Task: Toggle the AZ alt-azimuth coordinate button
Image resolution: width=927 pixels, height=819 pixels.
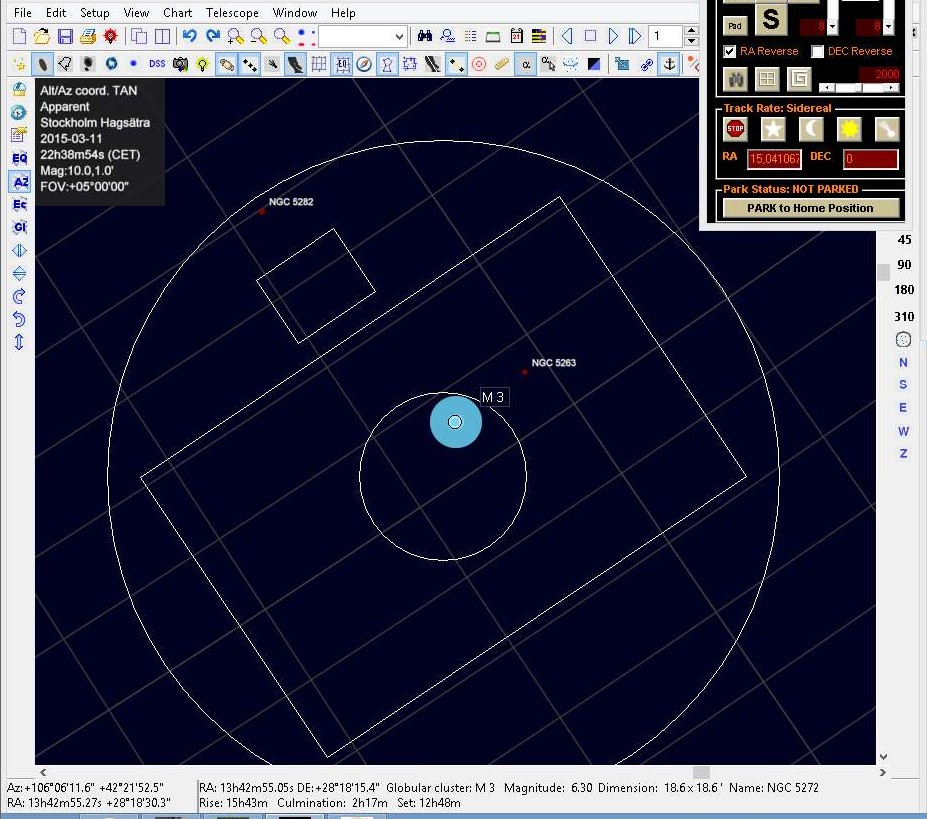Action: coord(20,182)
